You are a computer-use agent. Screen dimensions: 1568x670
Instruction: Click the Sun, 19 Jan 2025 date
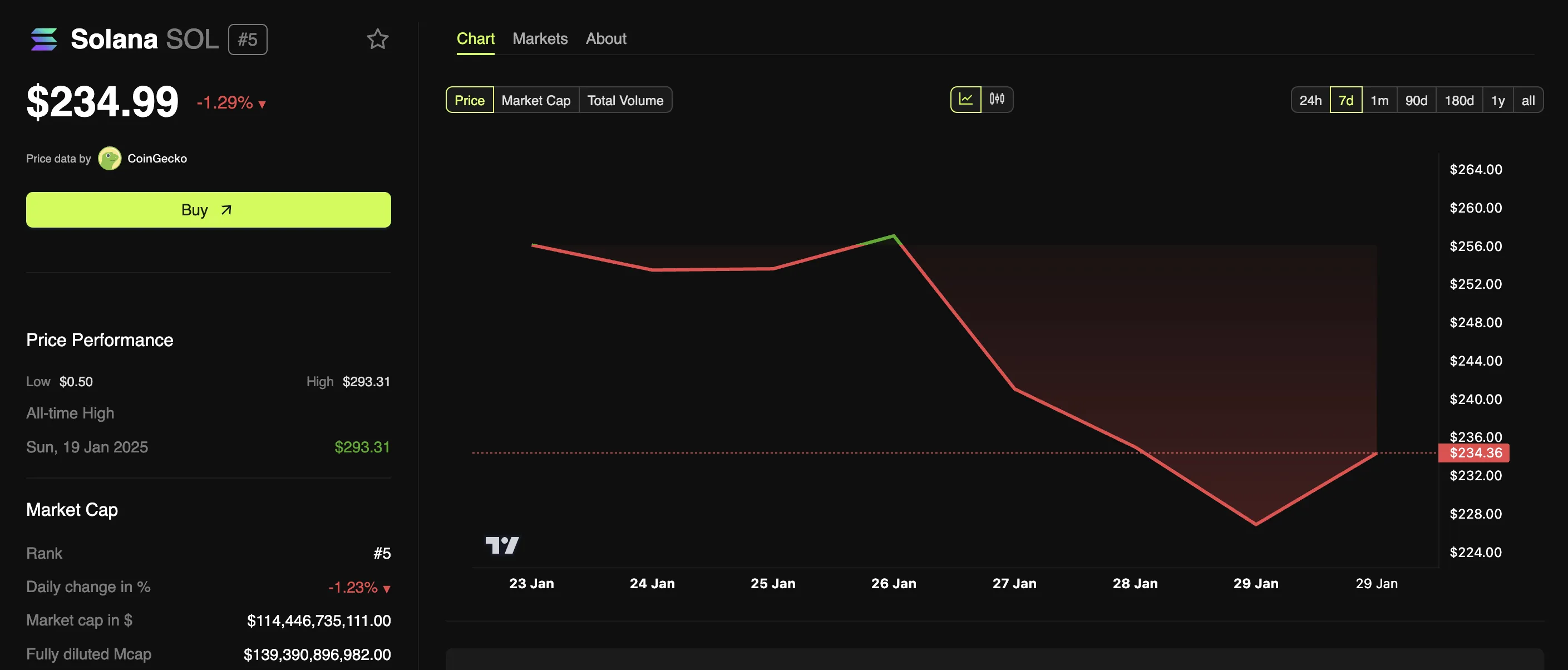coord(87,447)
